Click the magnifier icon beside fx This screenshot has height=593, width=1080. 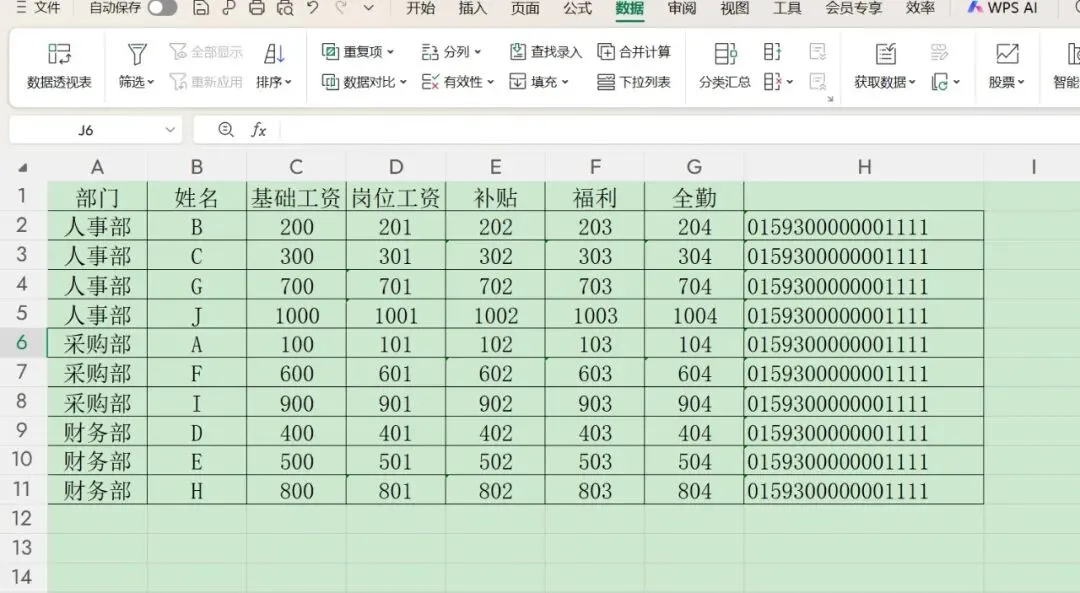pos(225,129)
